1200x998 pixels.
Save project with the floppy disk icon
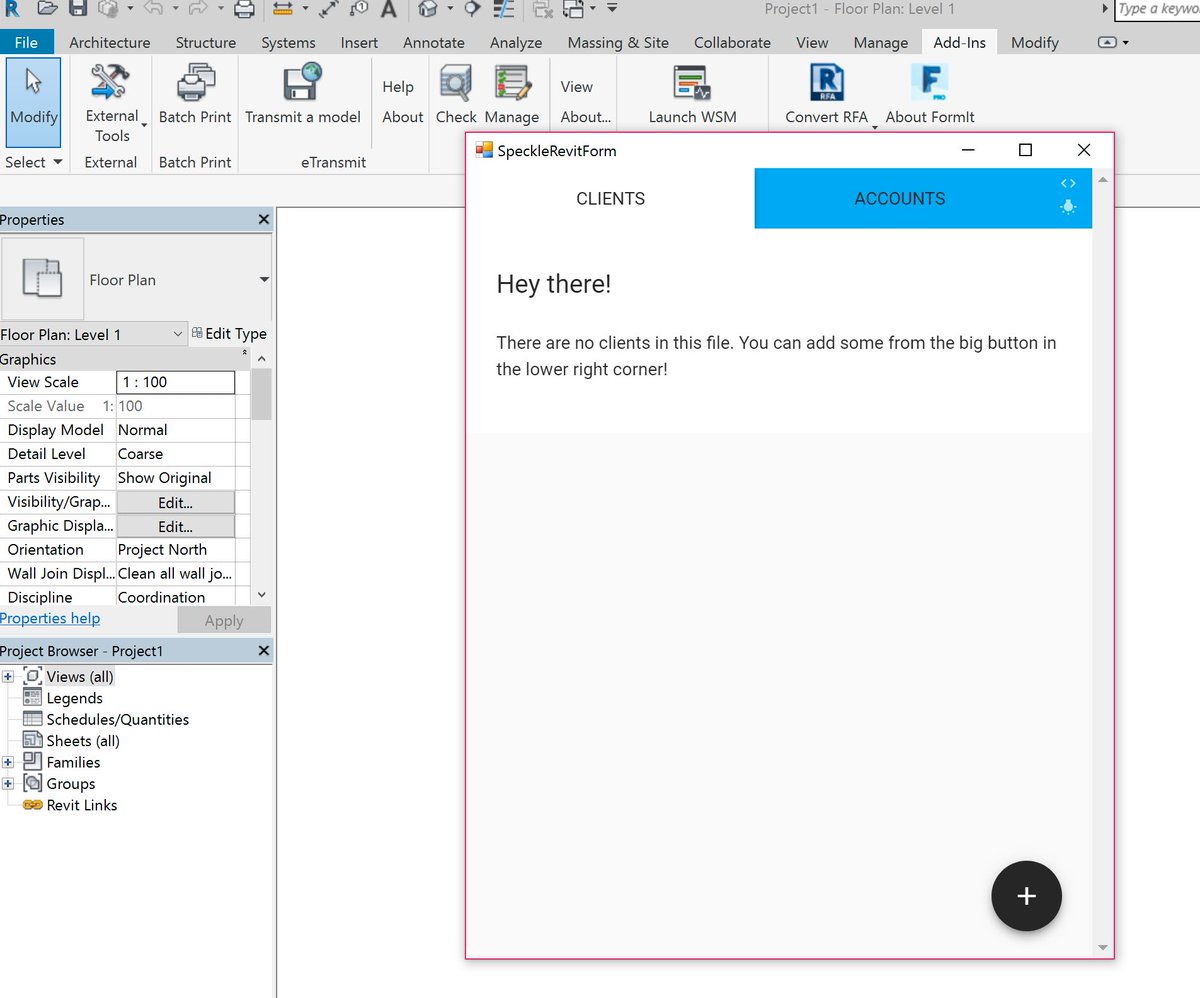click(x=78, y=9)
